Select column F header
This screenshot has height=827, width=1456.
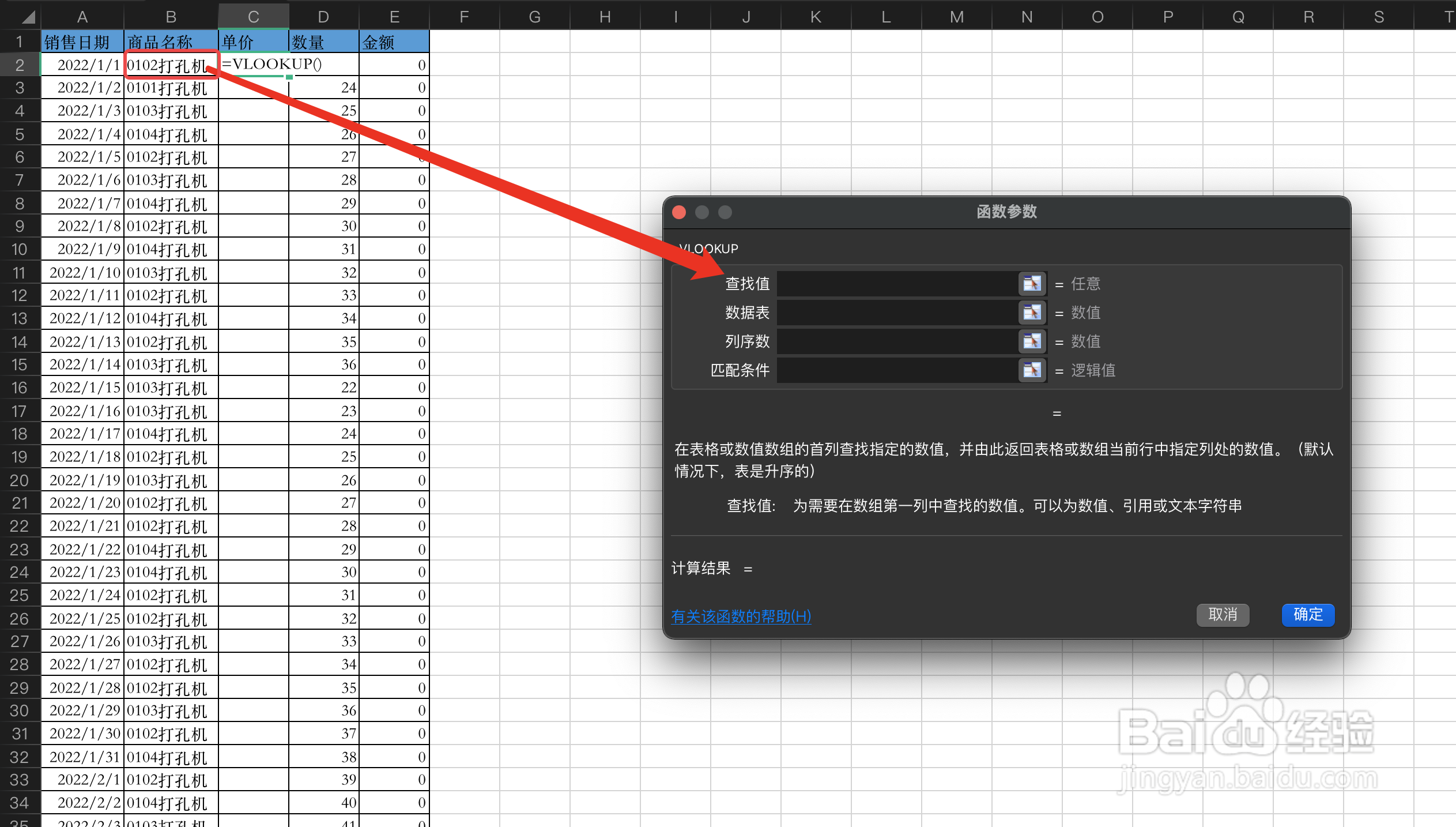pos(465,17)
